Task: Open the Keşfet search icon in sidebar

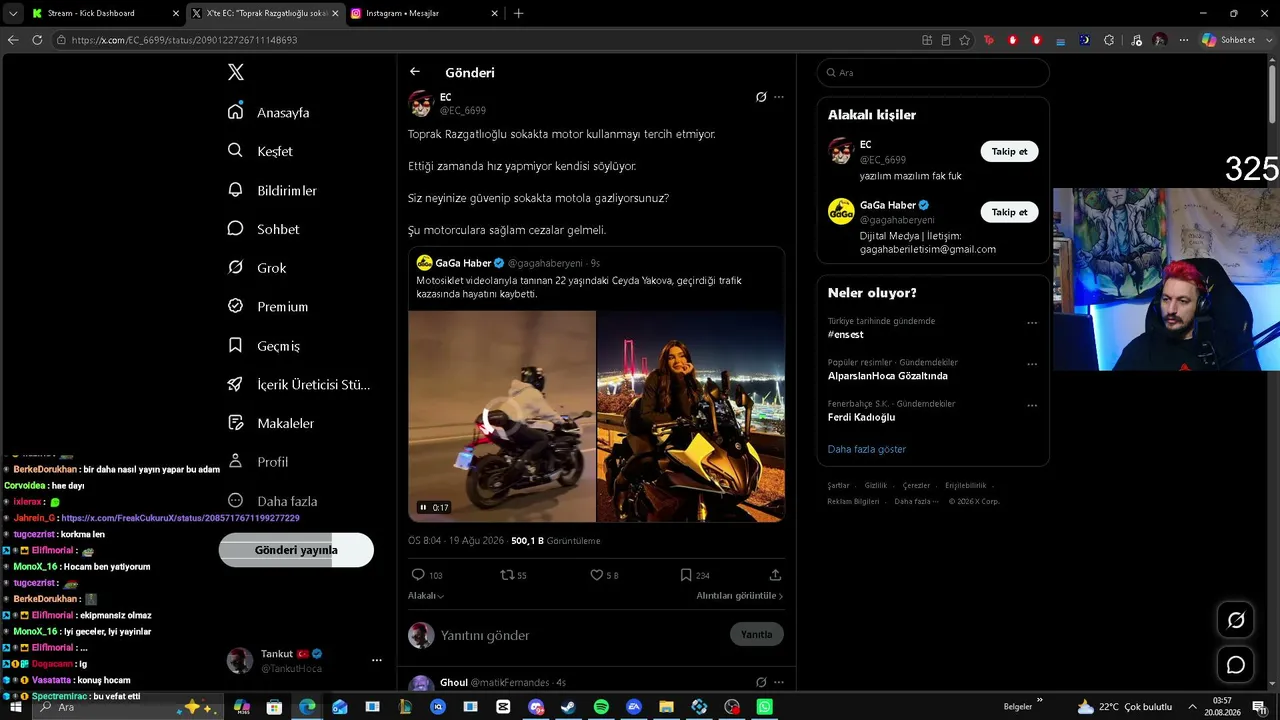Action: pyautogui.click(x=235, y=150)
